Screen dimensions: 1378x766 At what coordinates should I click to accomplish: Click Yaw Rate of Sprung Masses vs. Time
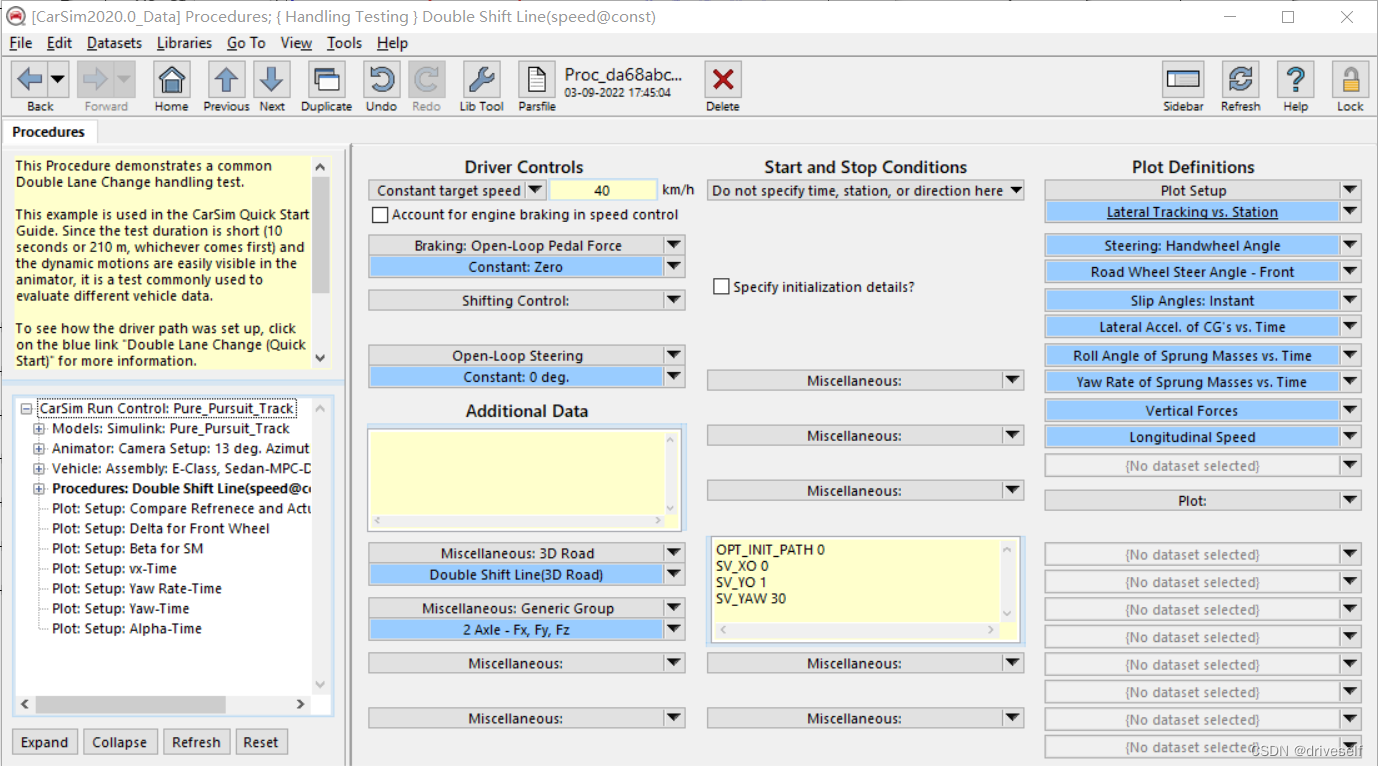pos(1192,382)
